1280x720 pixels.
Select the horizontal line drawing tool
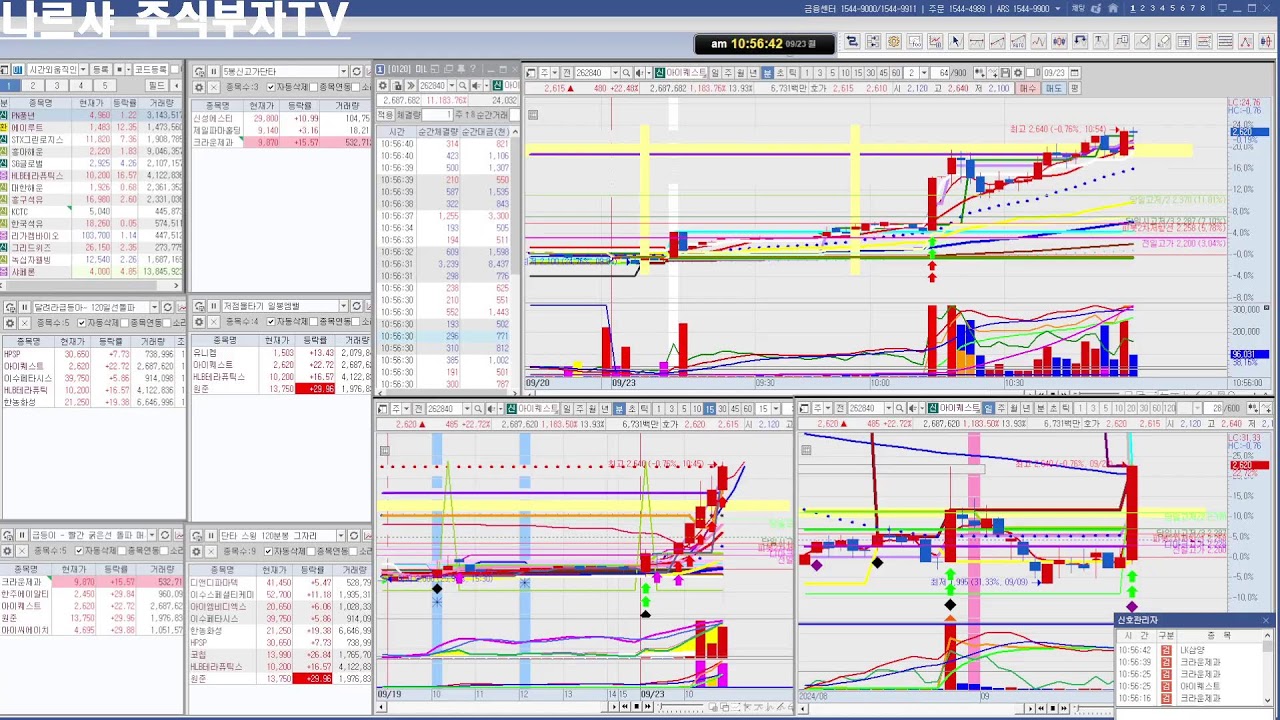click(976, 41)
